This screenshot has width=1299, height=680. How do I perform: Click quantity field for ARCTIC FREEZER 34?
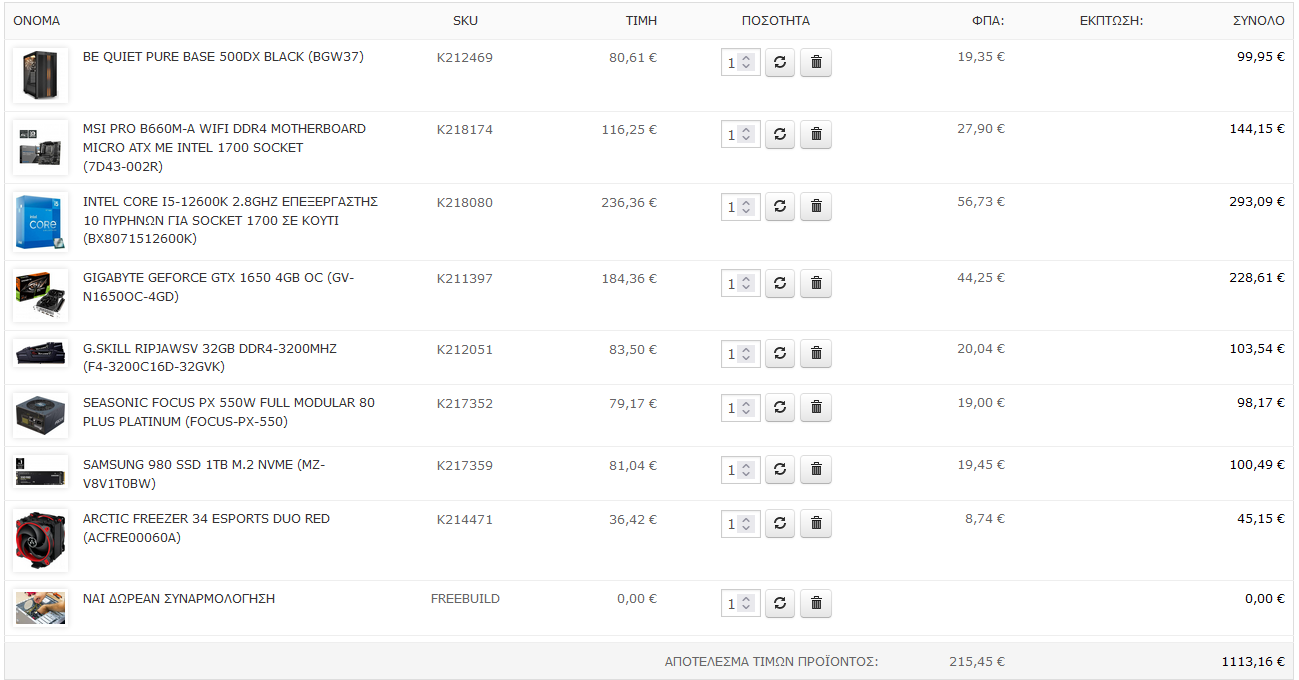point(740,524)
